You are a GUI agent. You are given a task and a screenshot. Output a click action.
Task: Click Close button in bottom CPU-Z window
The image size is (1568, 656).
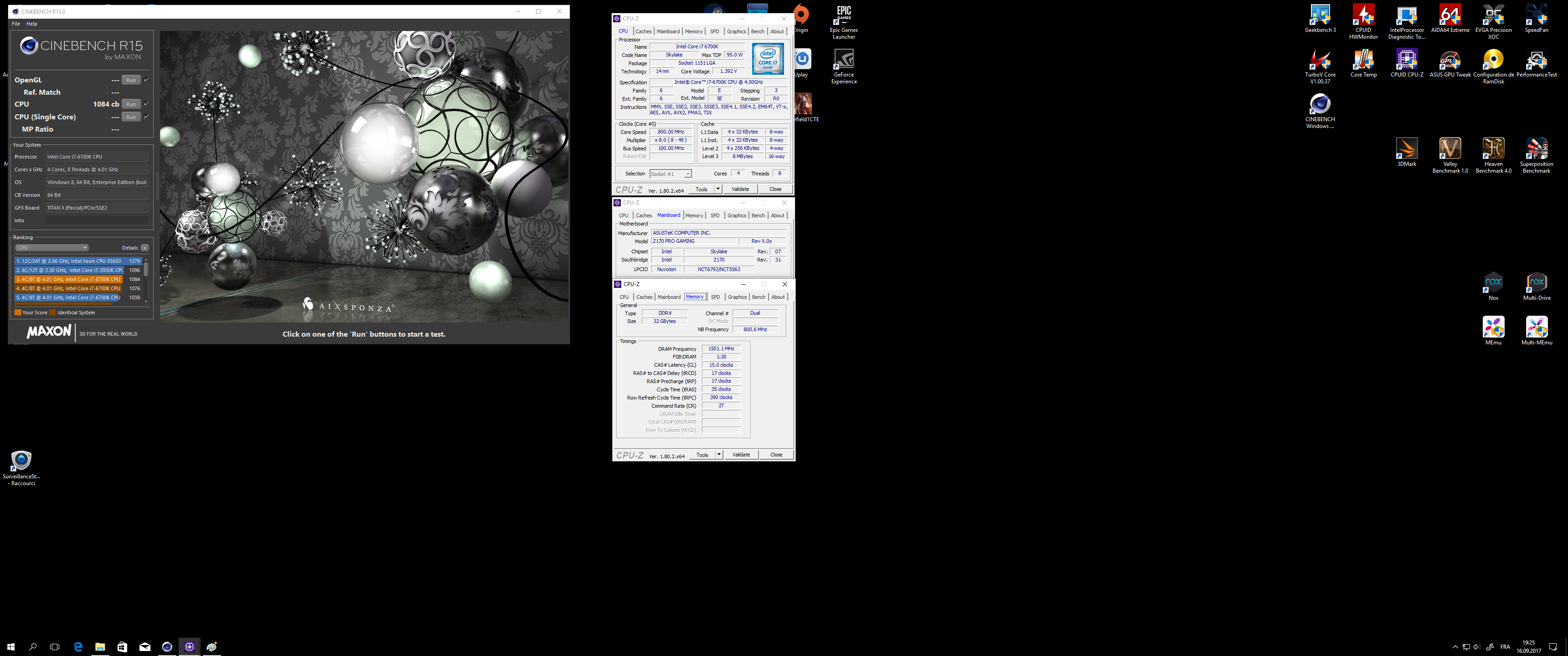click(776, 455)
